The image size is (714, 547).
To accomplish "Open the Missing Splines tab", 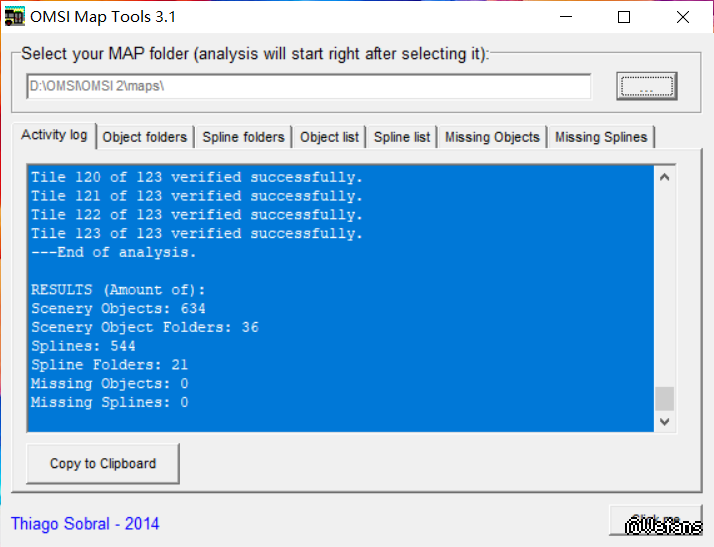I will 601,137.
